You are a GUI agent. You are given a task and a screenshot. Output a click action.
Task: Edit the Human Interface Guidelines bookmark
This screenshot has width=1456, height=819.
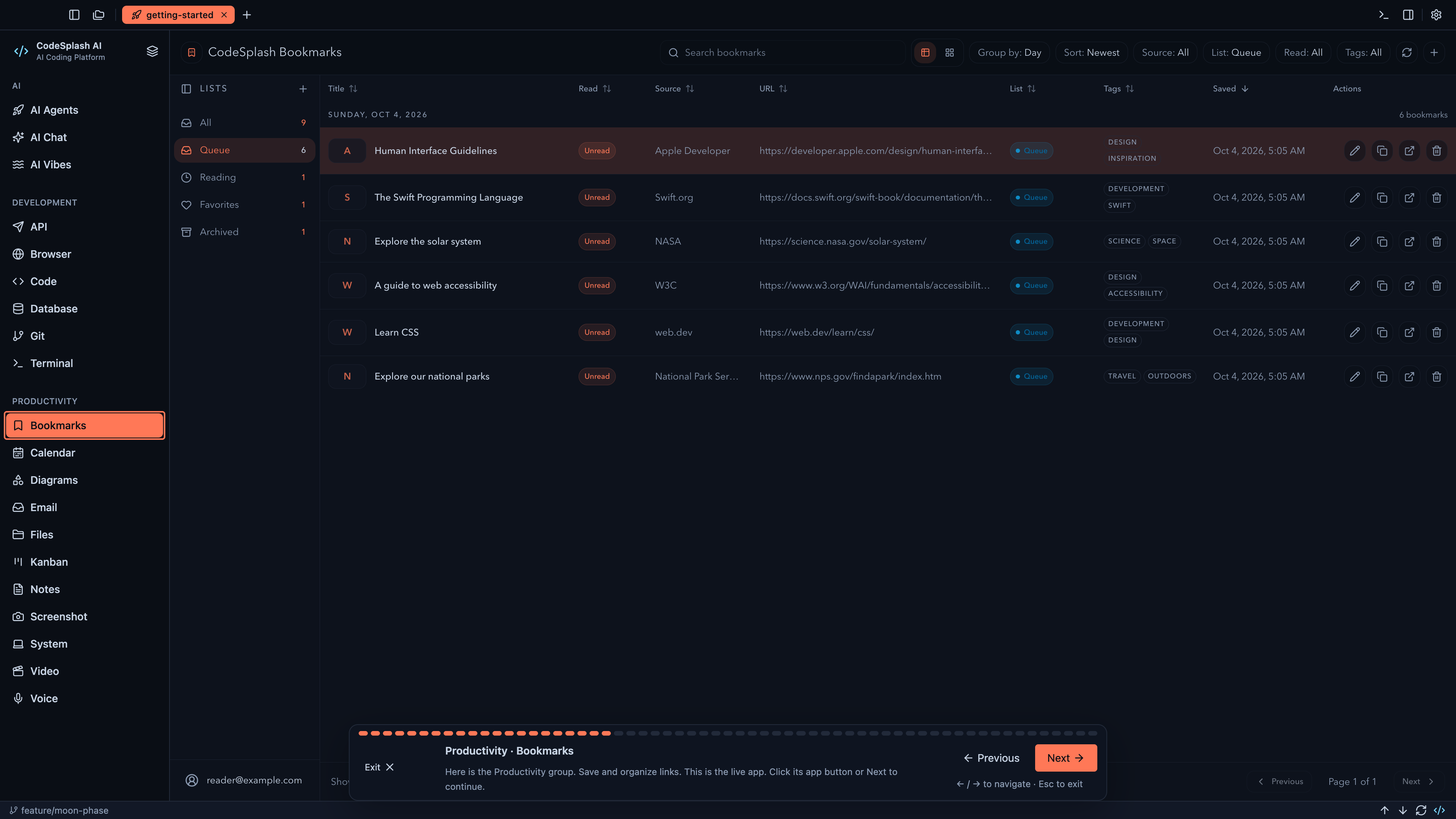pos(1355,151)
